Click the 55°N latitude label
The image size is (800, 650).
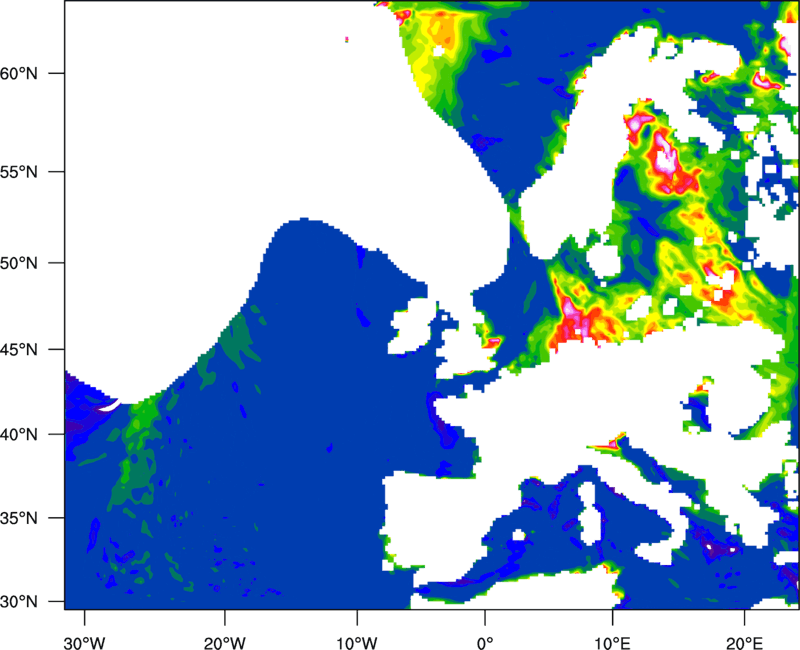click(x=19, y=172)
